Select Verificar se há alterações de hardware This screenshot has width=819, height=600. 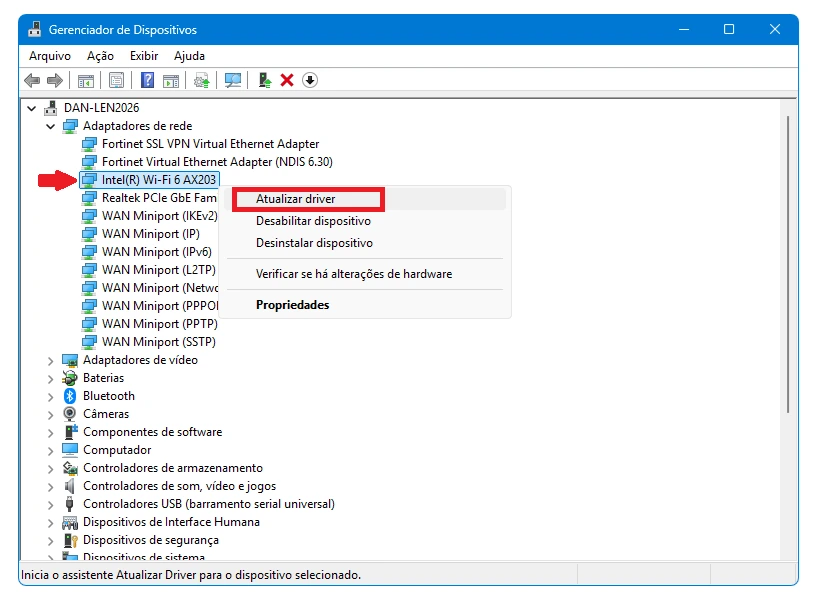[x=366, y=274]
